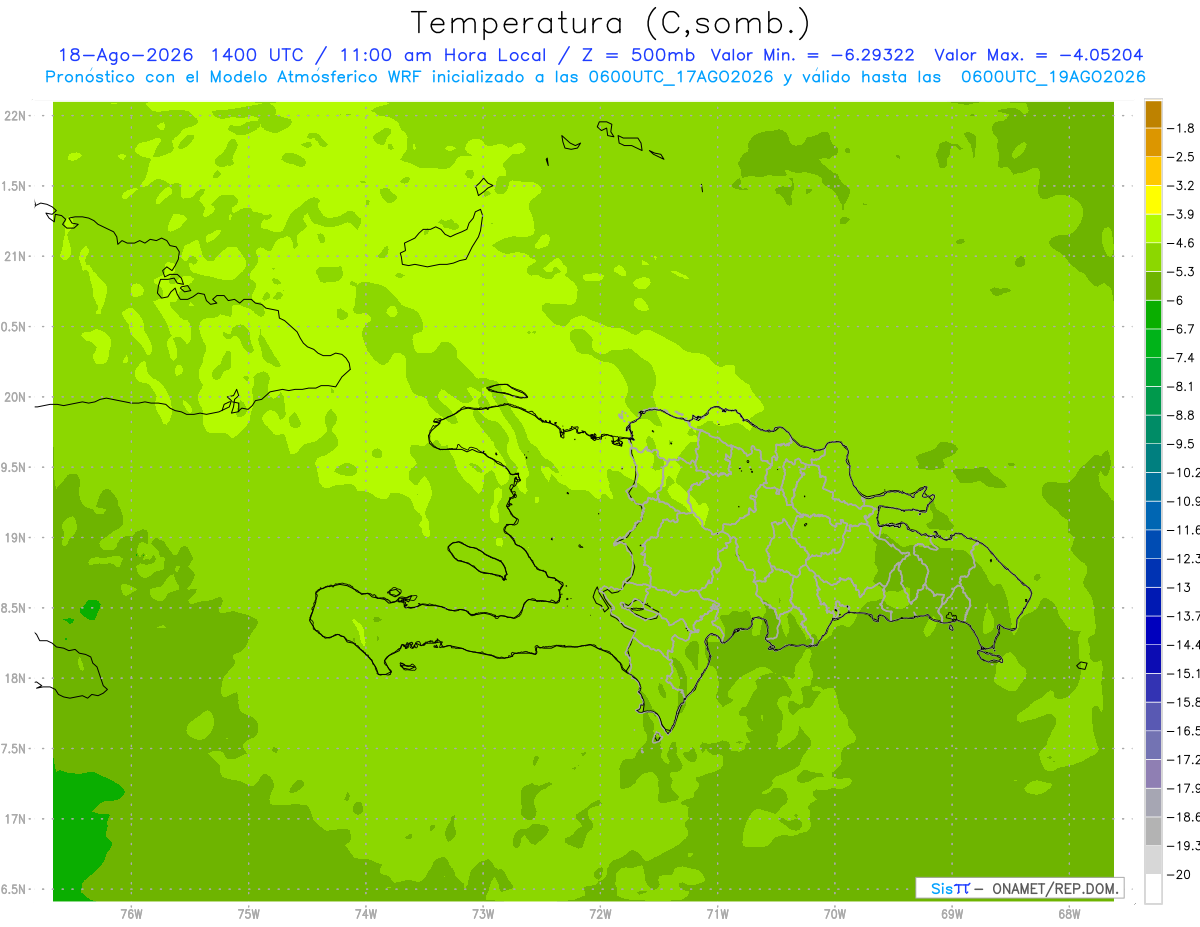Select the '73W' longitude label
The width and height of the screenshot is (1200, 927).
pos(483,913)
